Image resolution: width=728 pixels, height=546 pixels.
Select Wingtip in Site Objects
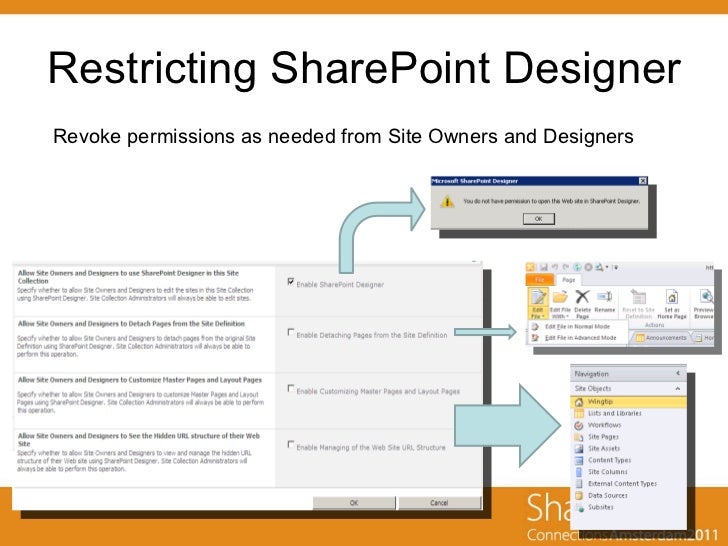point(629,402)
